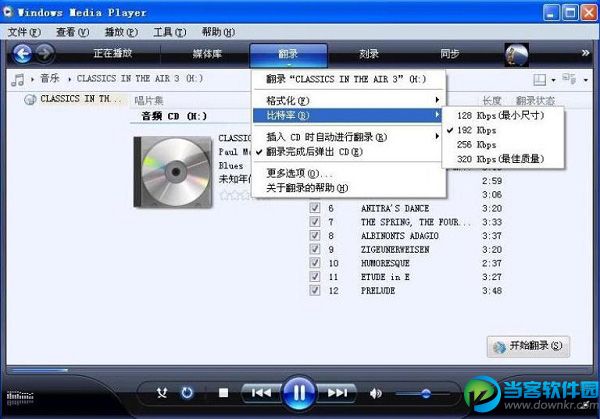Uncheck track 10 HUMORESQUE
600x419 pixels.
pyautogui.click(x=315, y=263)
